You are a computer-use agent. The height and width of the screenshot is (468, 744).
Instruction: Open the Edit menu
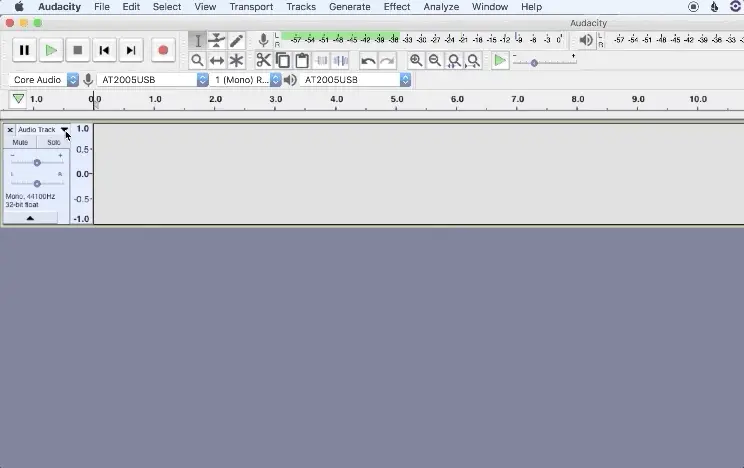coord(131,7)
